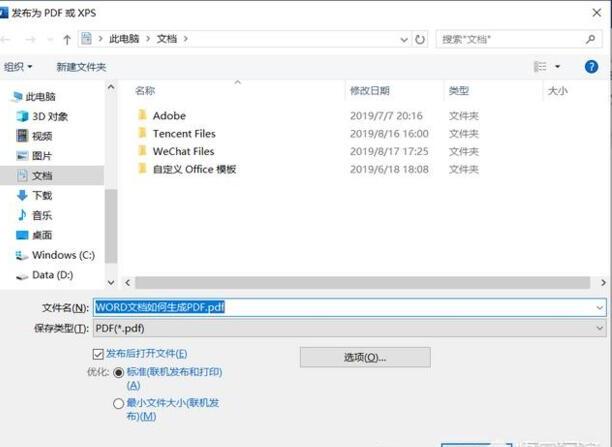Click the 2019/6/18 18:08 date cell
Viewport: 612px width, 447px height.
(389, 169)
